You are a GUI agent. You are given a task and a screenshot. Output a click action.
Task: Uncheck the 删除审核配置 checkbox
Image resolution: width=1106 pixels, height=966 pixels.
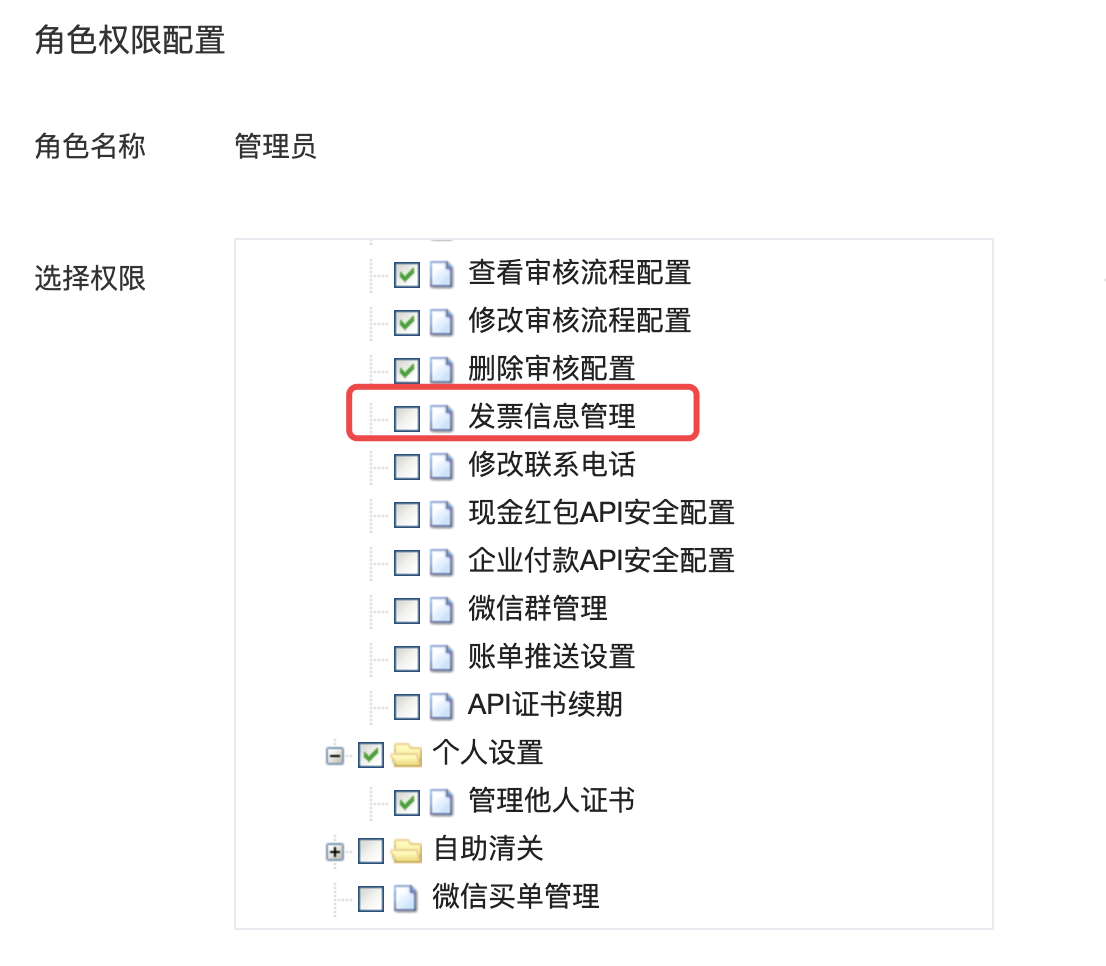pos(407,370)
